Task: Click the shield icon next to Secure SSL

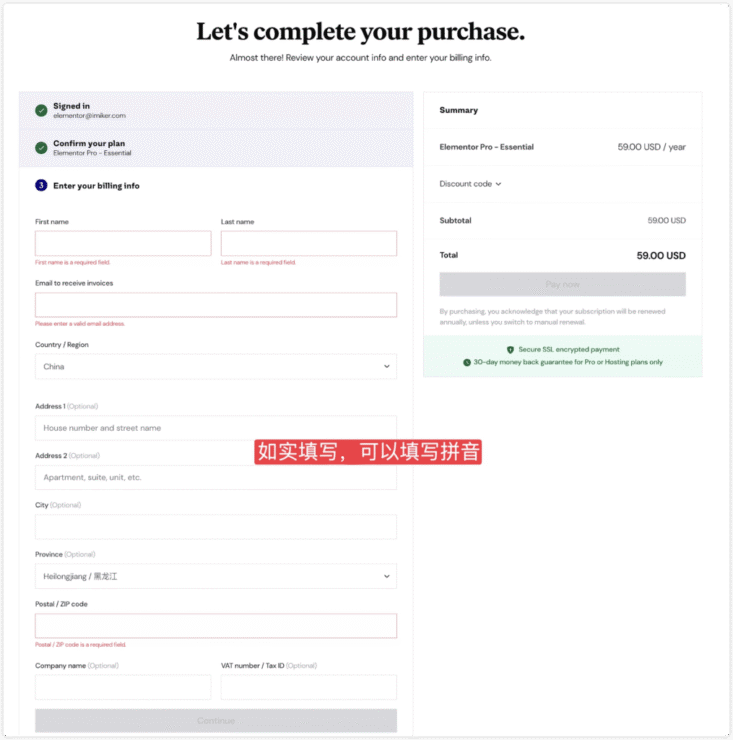Action: pos(510,350)
